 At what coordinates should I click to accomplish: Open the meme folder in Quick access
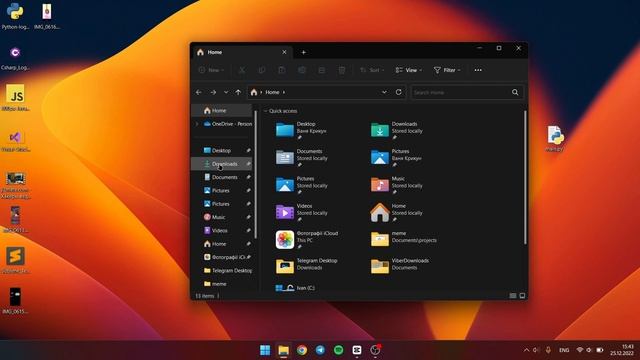coord(404,240)
